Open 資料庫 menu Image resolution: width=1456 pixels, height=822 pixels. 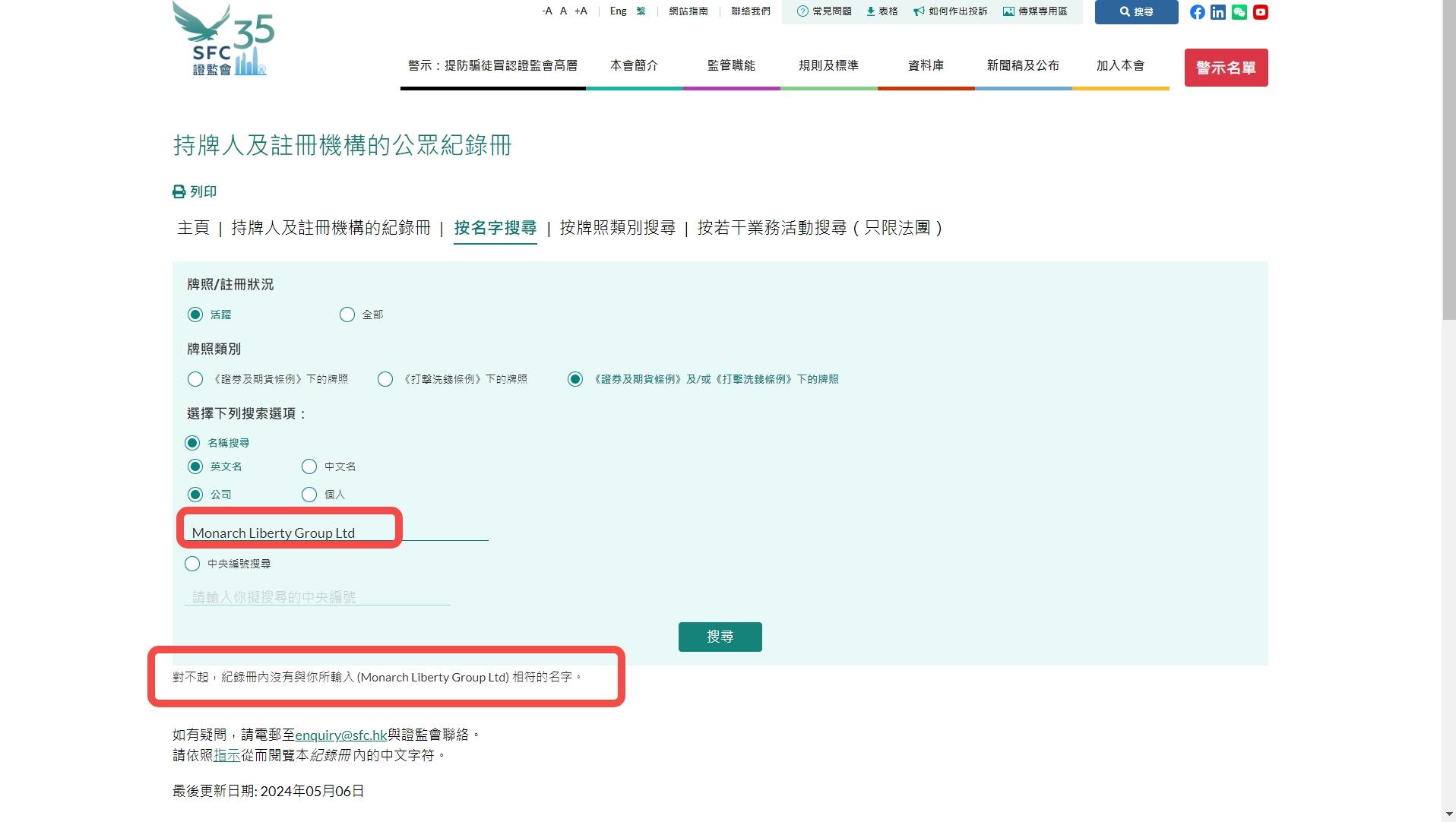pyautogui.click(x=926, y=66)
